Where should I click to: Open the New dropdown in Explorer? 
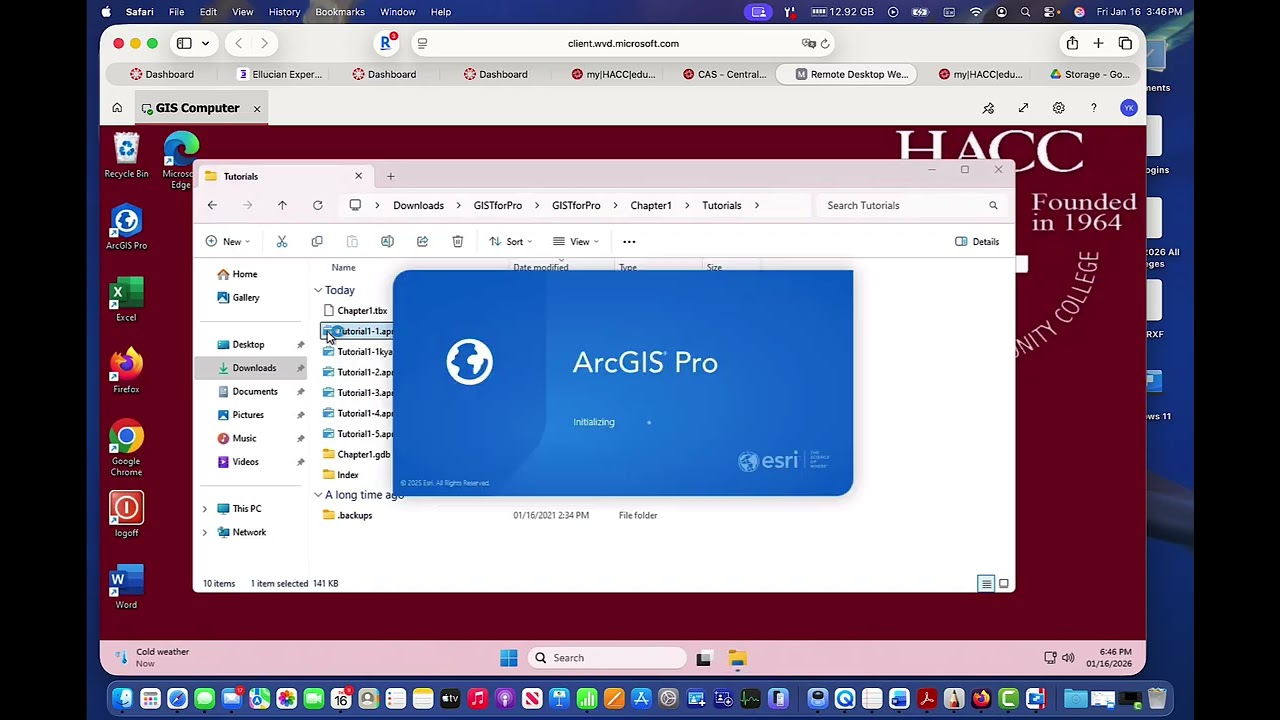(228, 241)
